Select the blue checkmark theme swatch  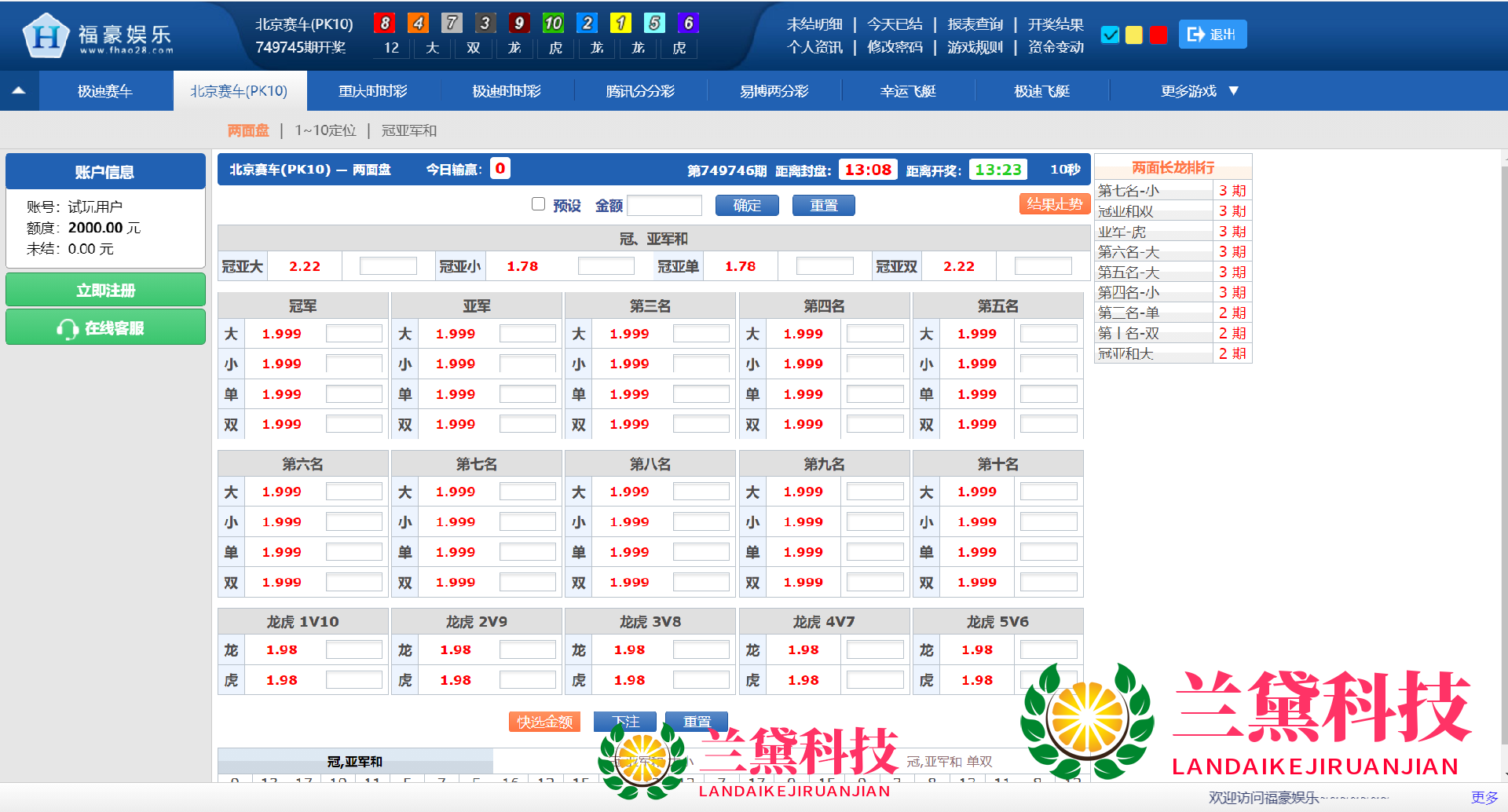[1110, 35]
